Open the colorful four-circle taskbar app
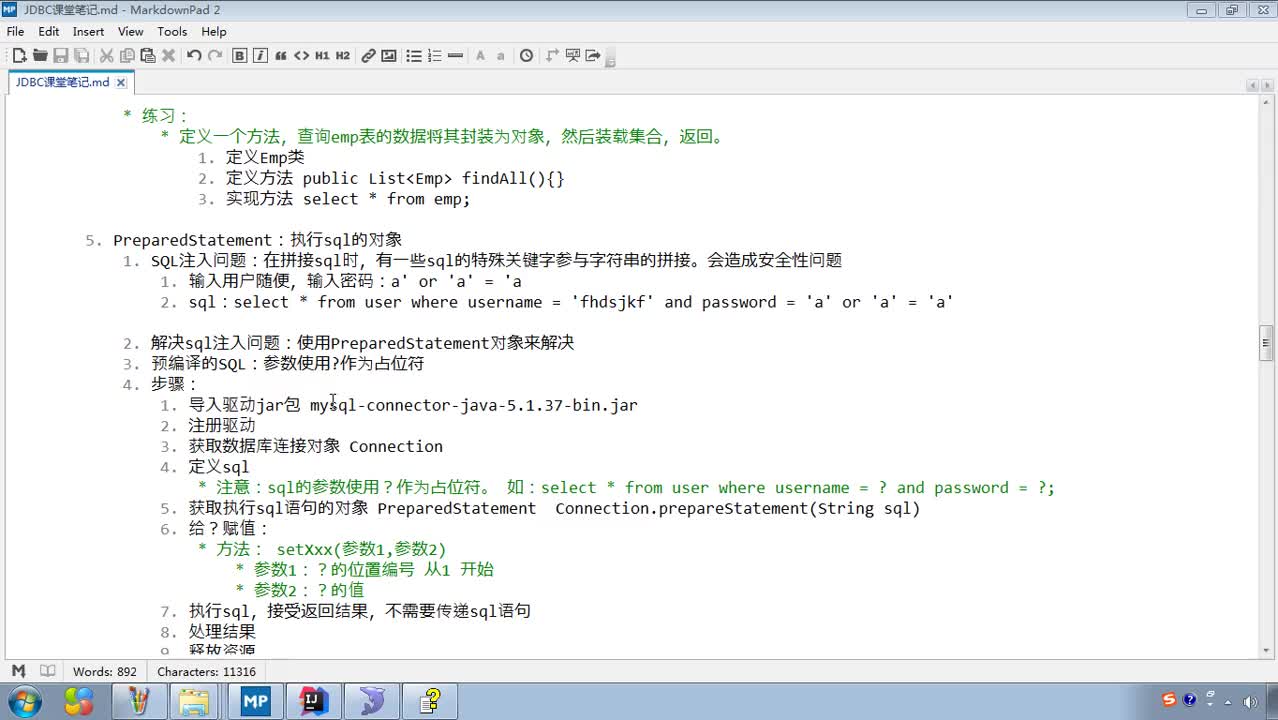Screen dimensions: 1278x720 tap(80, 701)
